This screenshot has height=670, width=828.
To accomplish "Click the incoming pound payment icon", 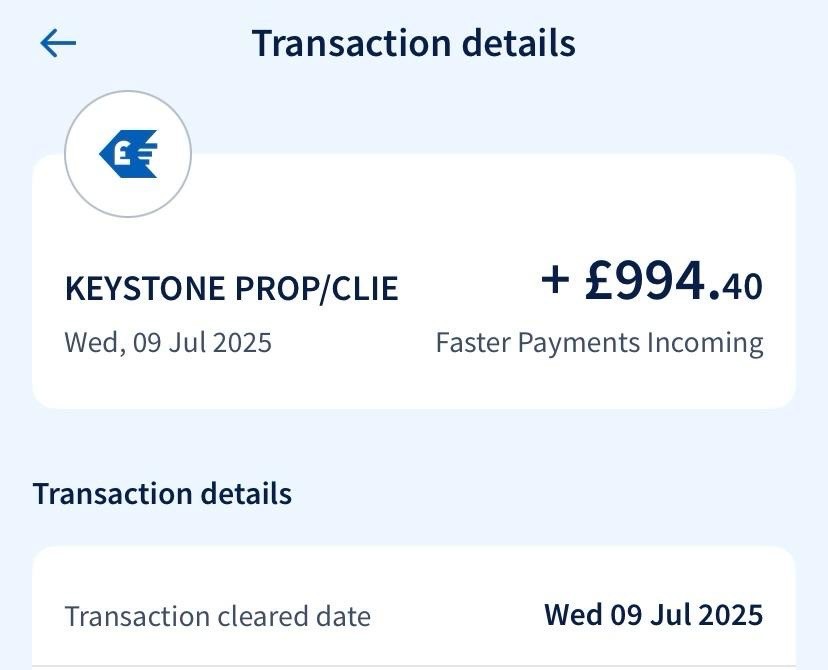I will (128, 154).
